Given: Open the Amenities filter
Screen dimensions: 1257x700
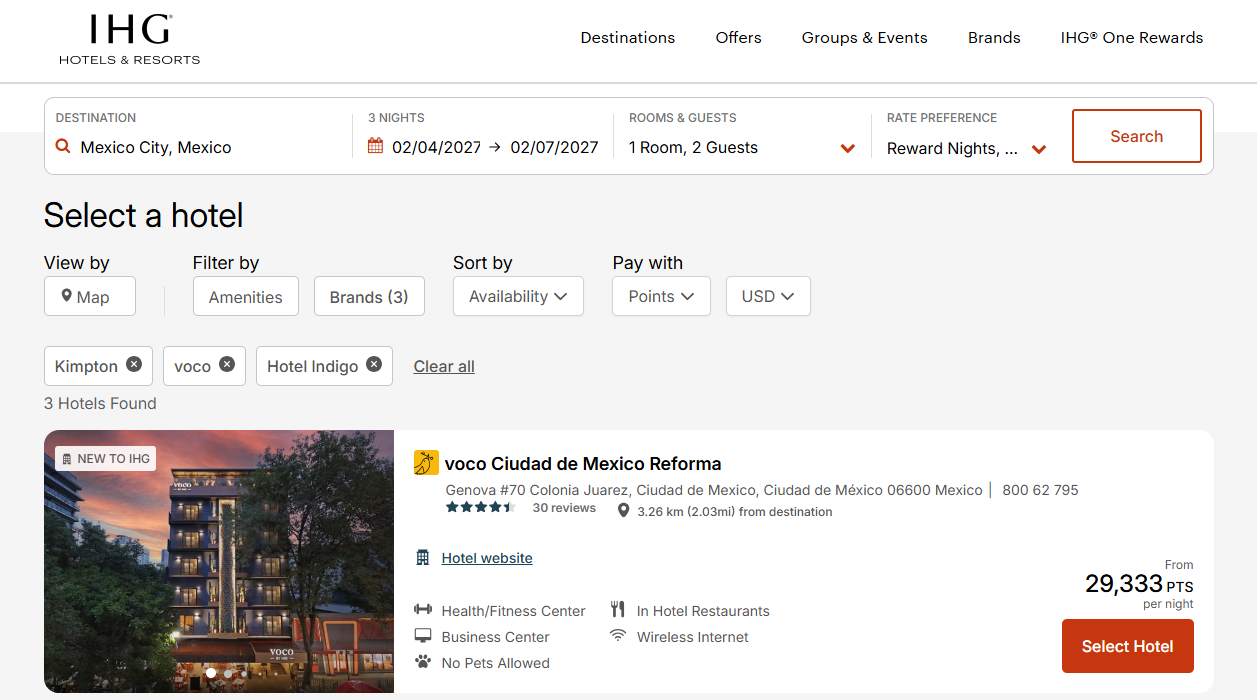Looking at the screenshot, I should coord(246,297).
